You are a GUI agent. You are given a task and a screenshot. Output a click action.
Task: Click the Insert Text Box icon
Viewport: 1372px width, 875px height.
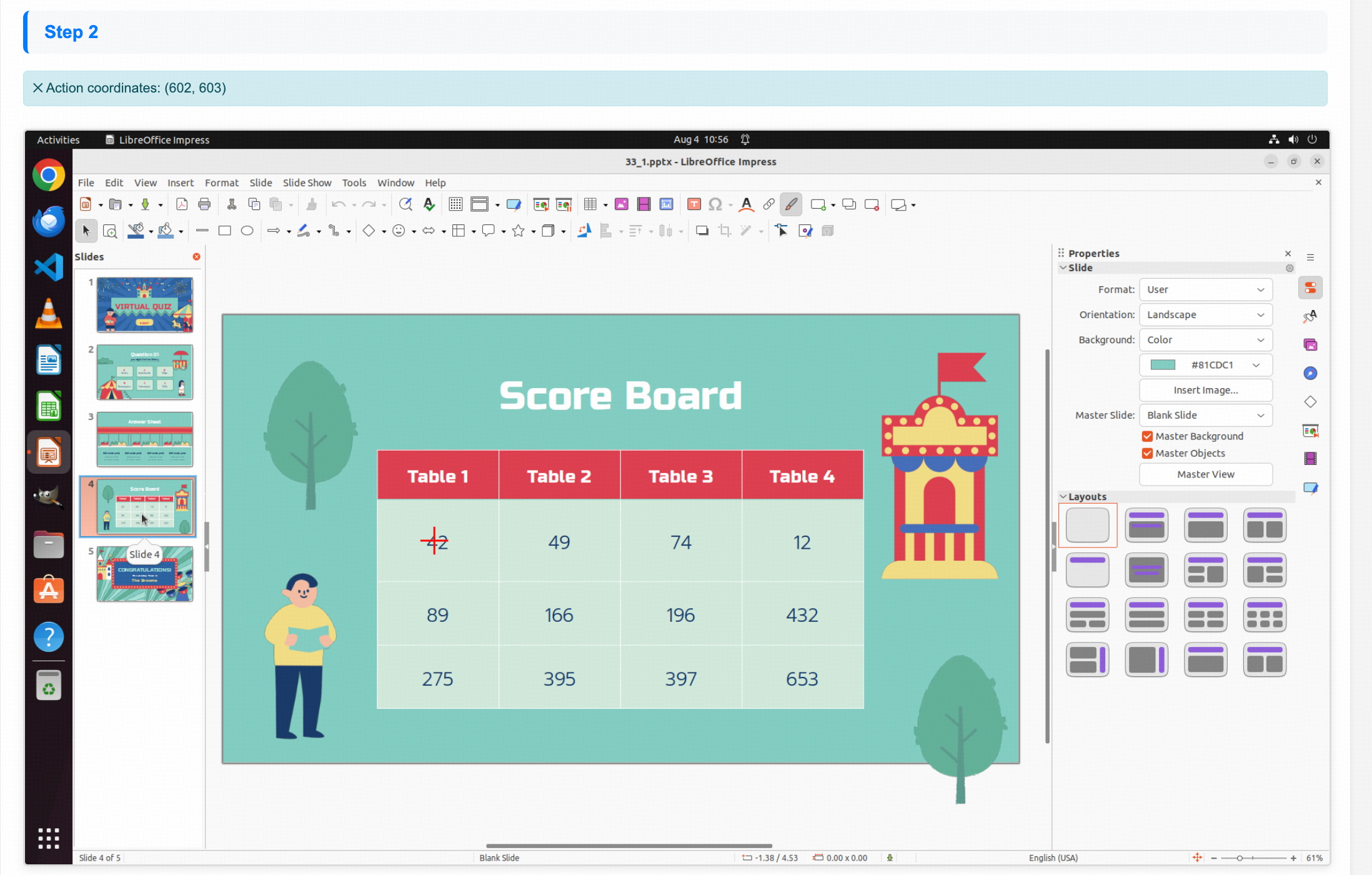click(x=693, y=204)
